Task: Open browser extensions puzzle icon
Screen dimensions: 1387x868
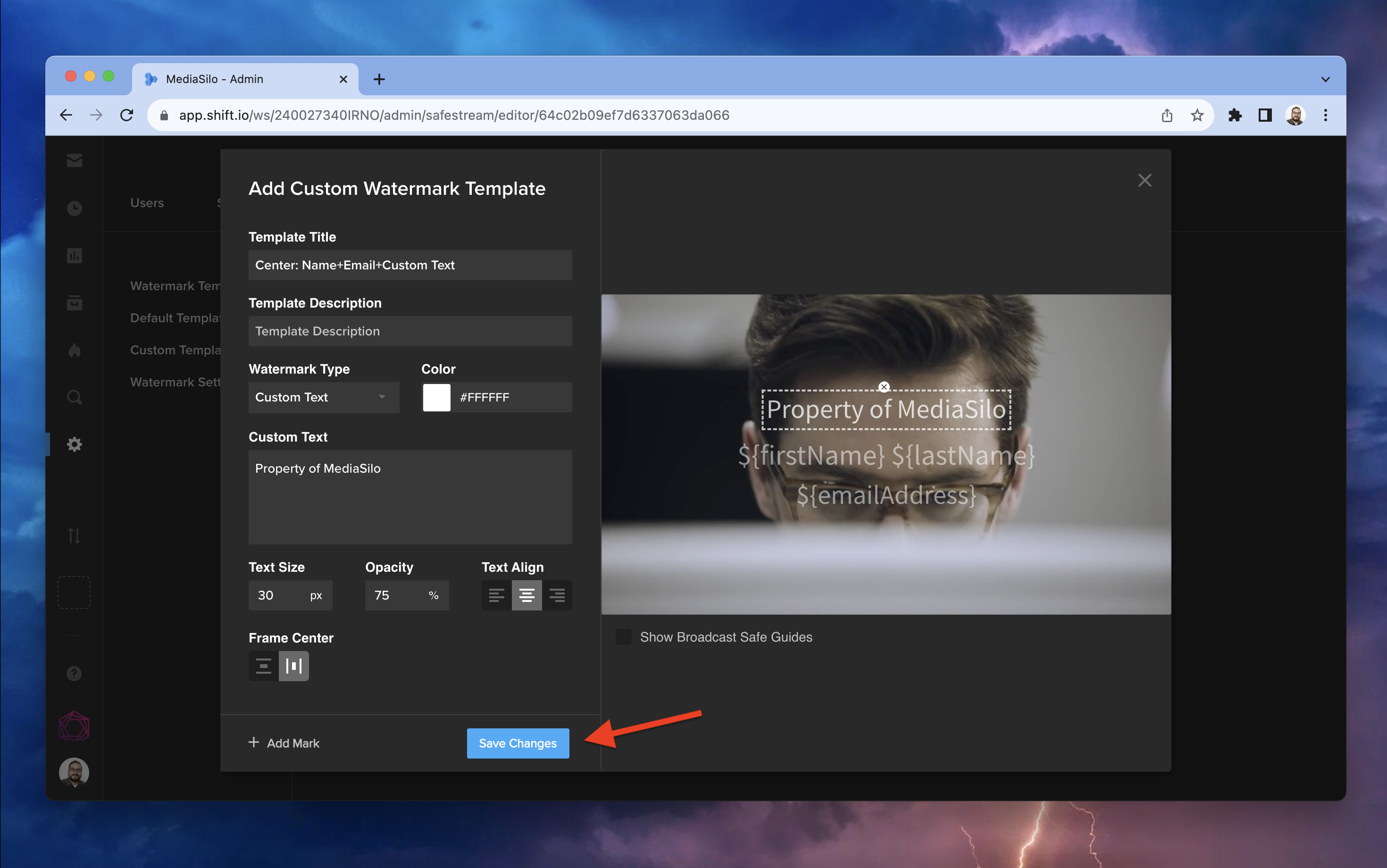Action: click(x=1235, y=116)
